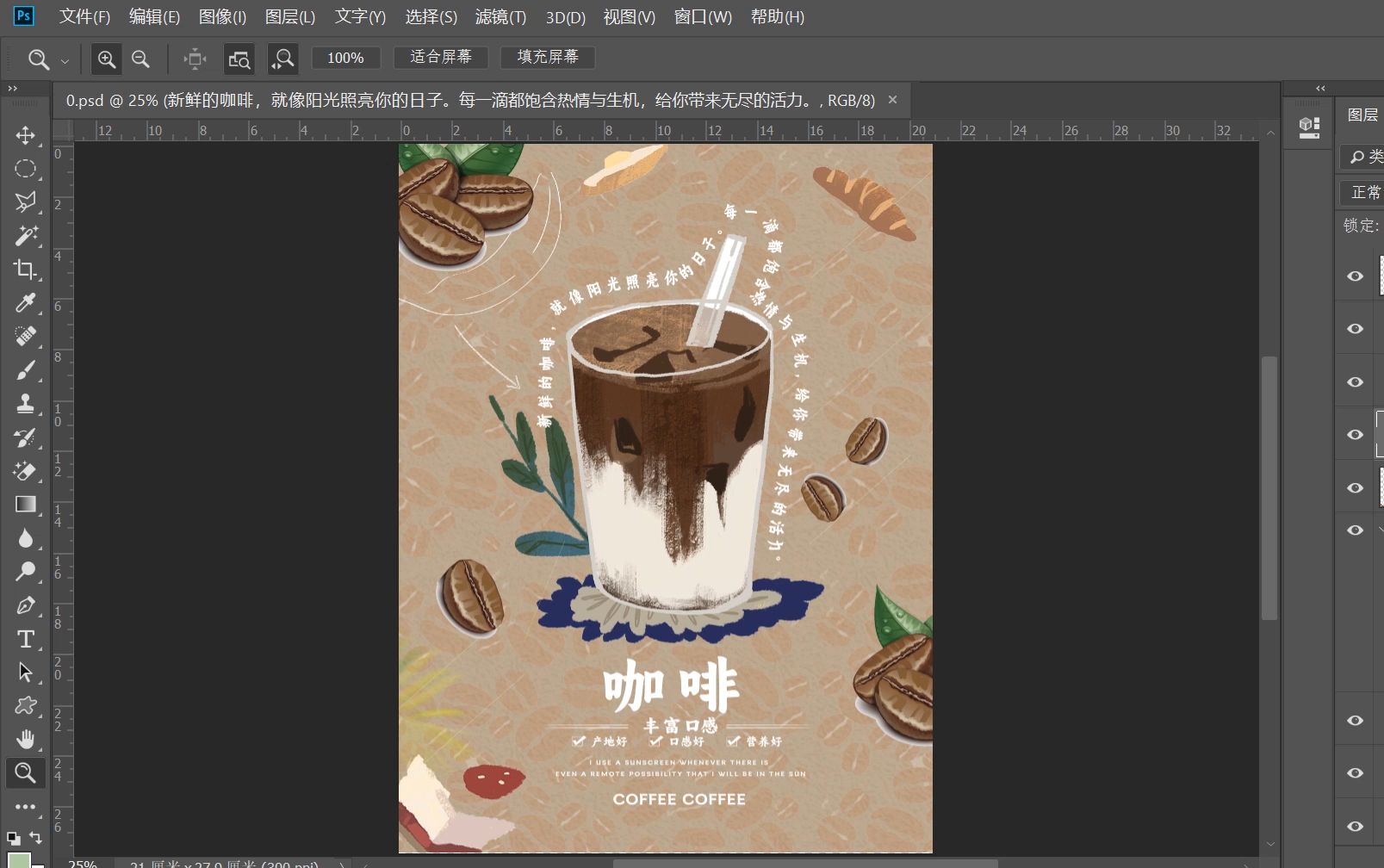Activate the Pen tool
Screen dimensions: 1384x868
pos(26,605)
